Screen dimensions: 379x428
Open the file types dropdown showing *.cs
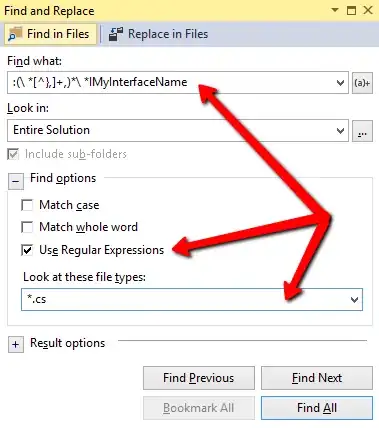pyautogui.click(x=354, y=300)
